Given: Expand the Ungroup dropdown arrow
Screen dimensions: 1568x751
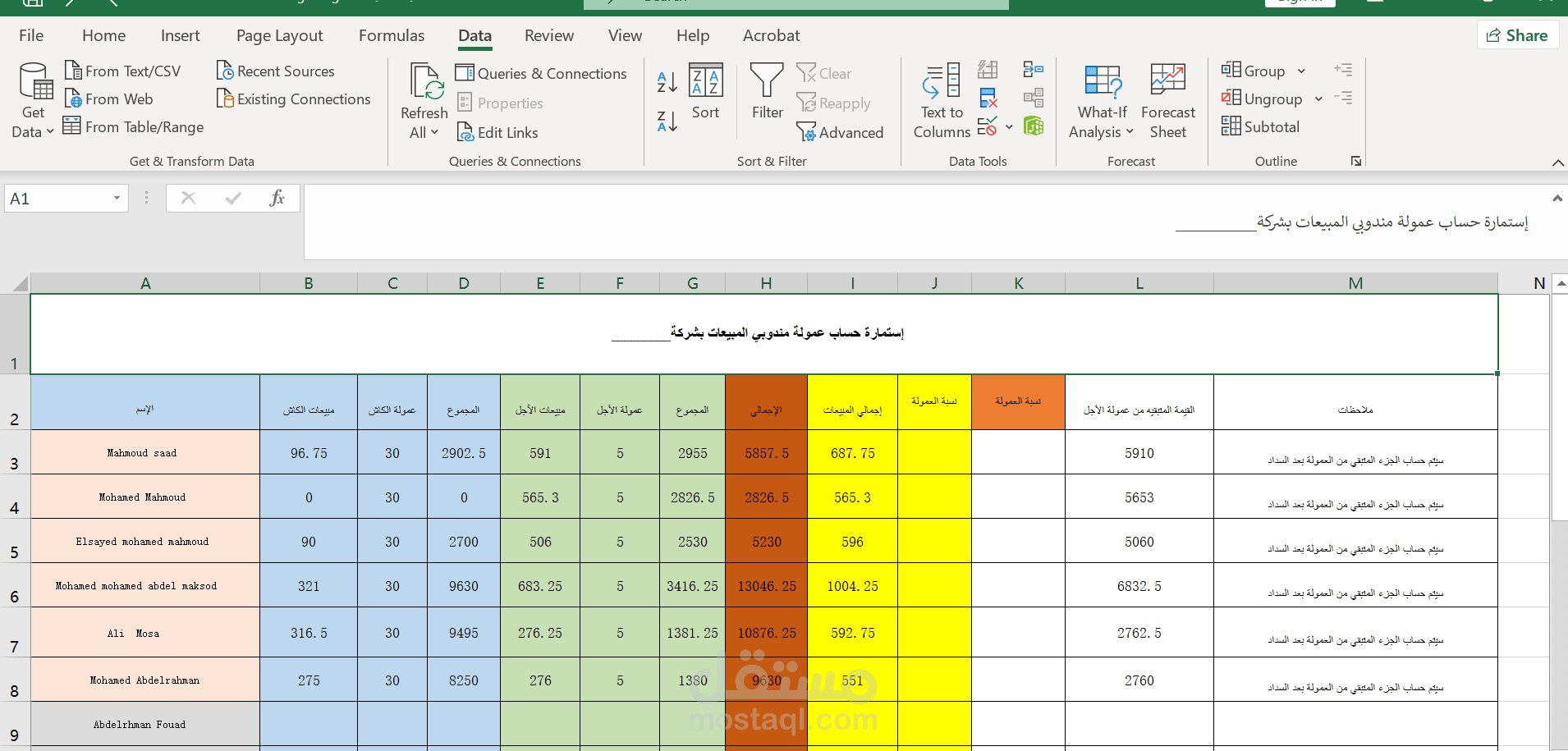Looking at the screenshot, I should pos(1318,99).
